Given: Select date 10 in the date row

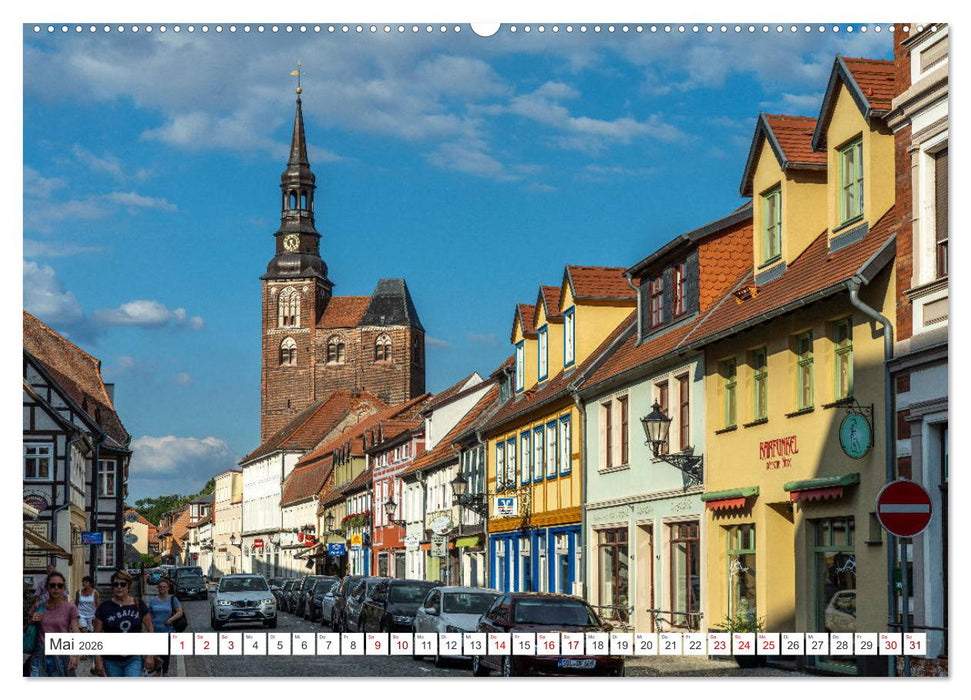Looking at the screenshot, I should pyautogui.click(x=403, y=644).
